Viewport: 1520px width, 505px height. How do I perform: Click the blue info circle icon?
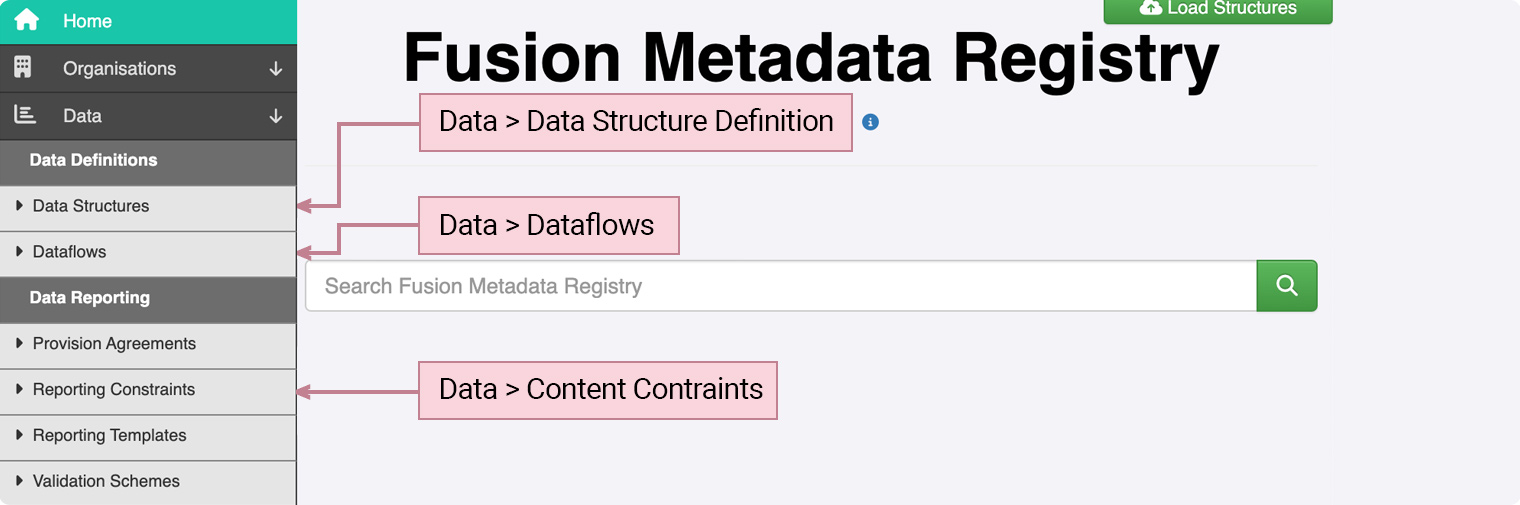(870, 122)
